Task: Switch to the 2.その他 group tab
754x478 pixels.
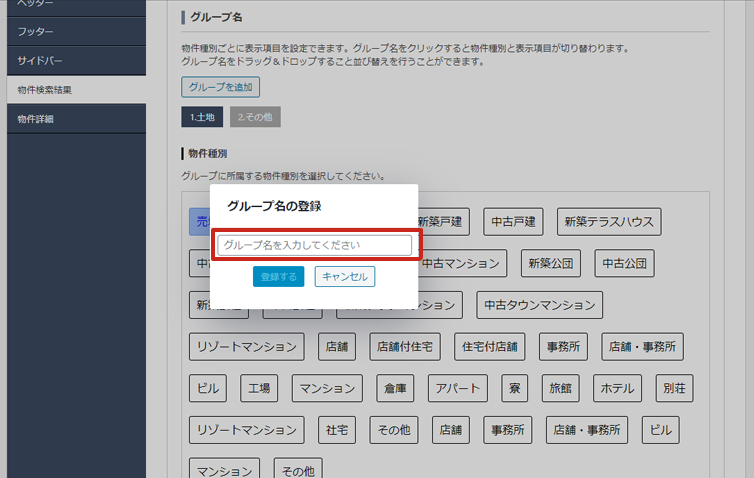Action: (x=255, y=117)
